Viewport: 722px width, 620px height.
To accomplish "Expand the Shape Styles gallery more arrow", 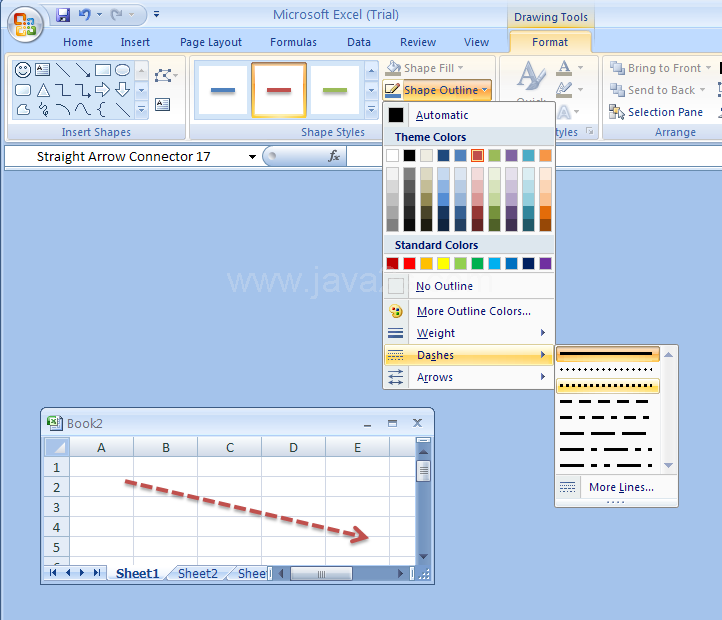I will pos(371,110).
